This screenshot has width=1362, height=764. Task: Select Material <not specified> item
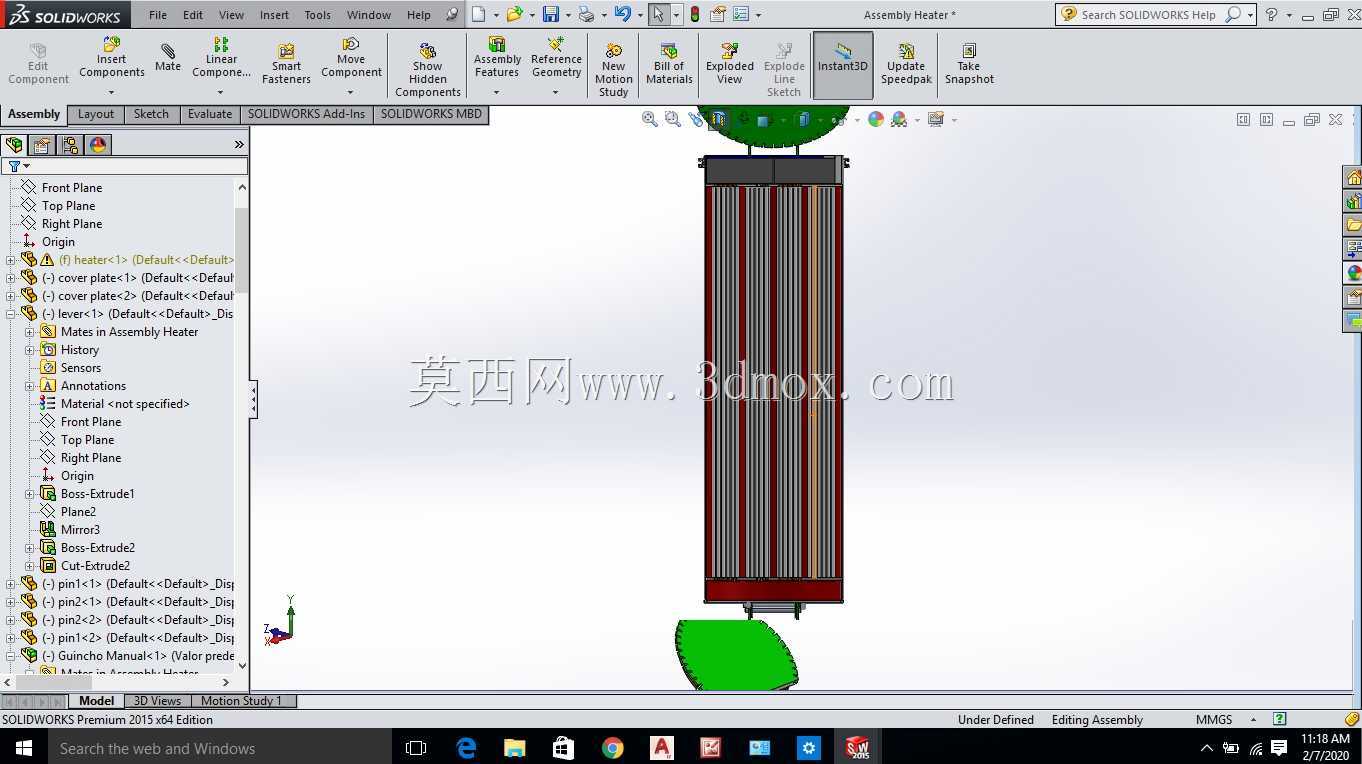pyautogui.click(x=125, y=404)
